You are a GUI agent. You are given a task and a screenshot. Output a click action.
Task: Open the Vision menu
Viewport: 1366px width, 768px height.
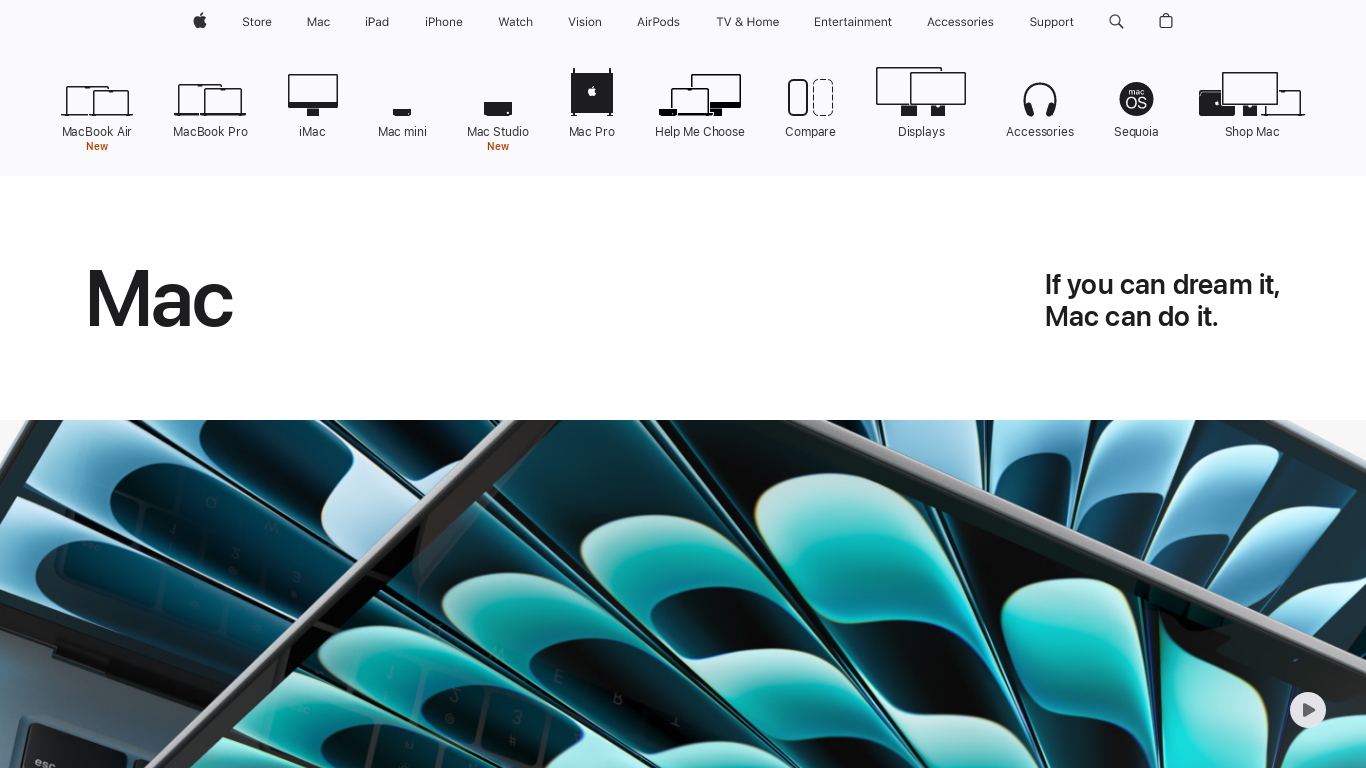pyautogui.click(x=585, y=22)
